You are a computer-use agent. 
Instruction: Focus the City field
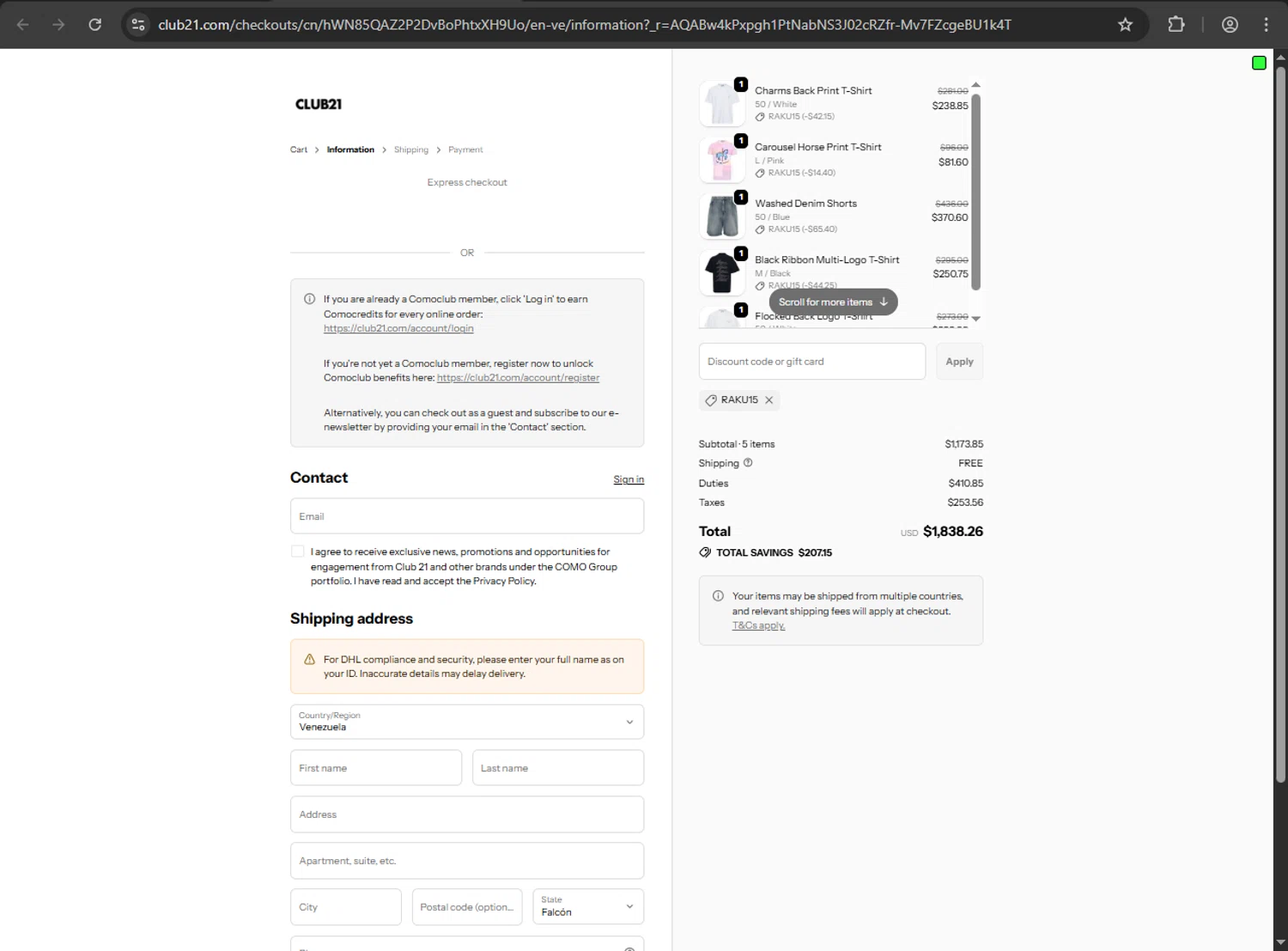(346, 907)
